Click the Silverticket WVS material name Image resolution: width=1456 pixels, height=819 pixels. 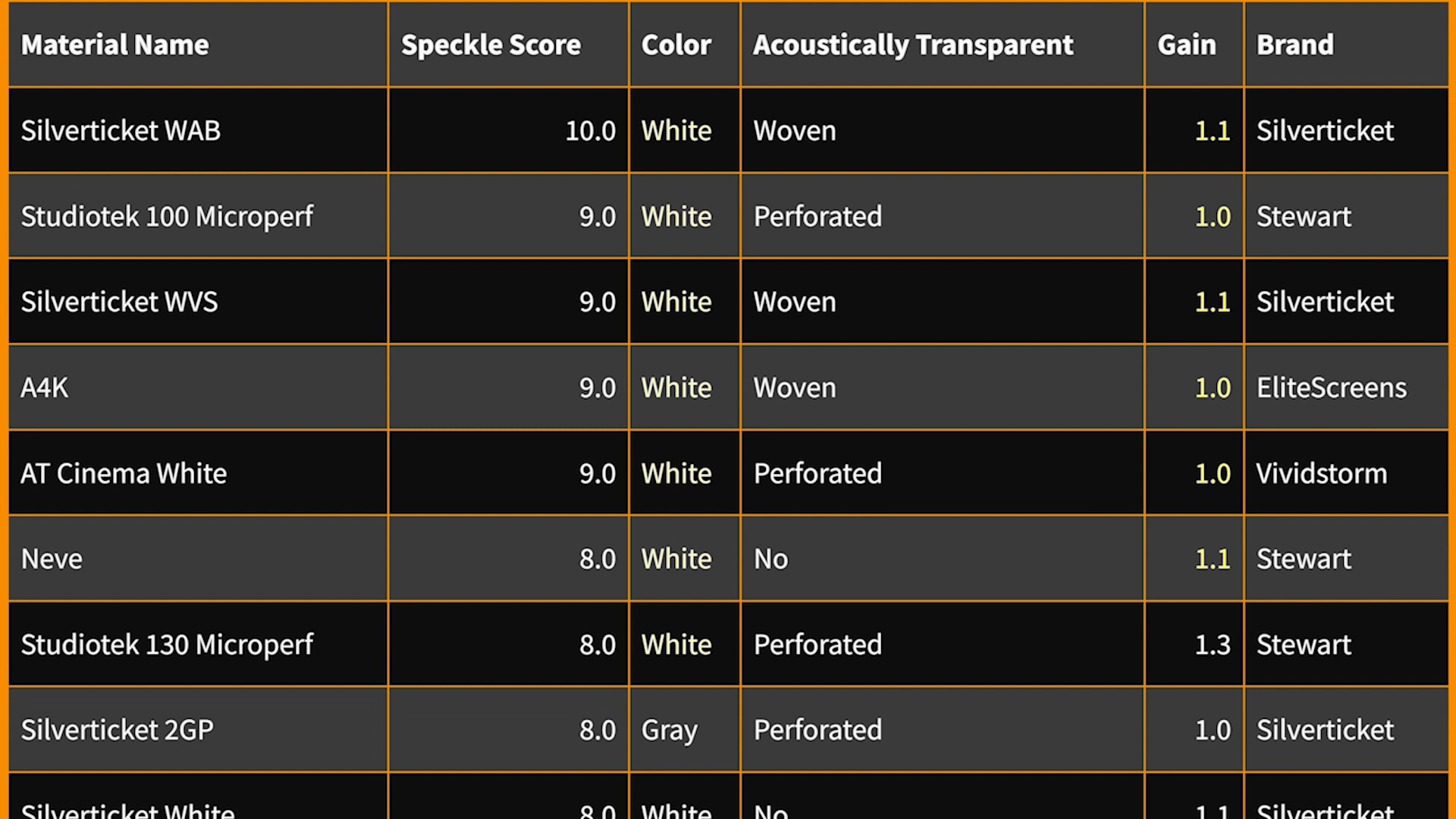point(119,302)
